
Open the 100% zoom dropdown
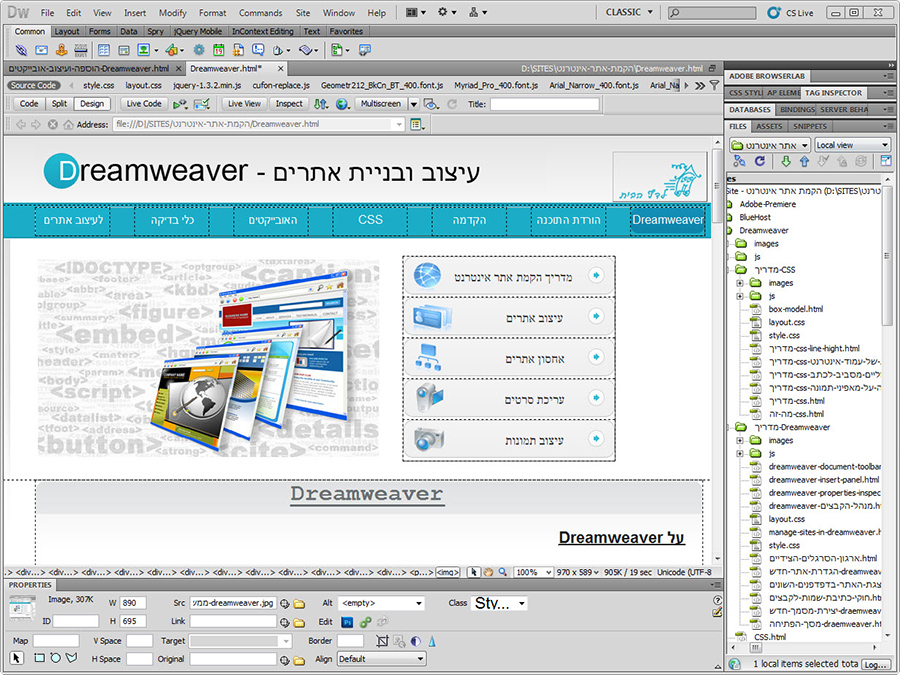point(532,572)
